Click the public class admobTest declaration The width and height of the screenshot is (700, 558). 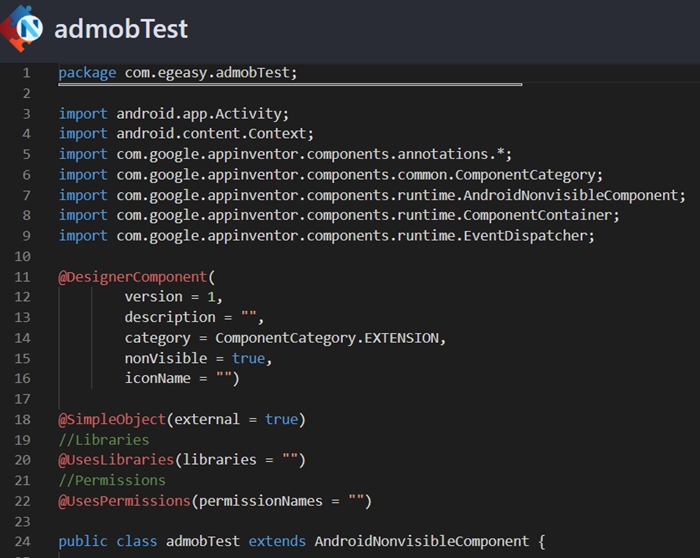[x=302, y=541]
